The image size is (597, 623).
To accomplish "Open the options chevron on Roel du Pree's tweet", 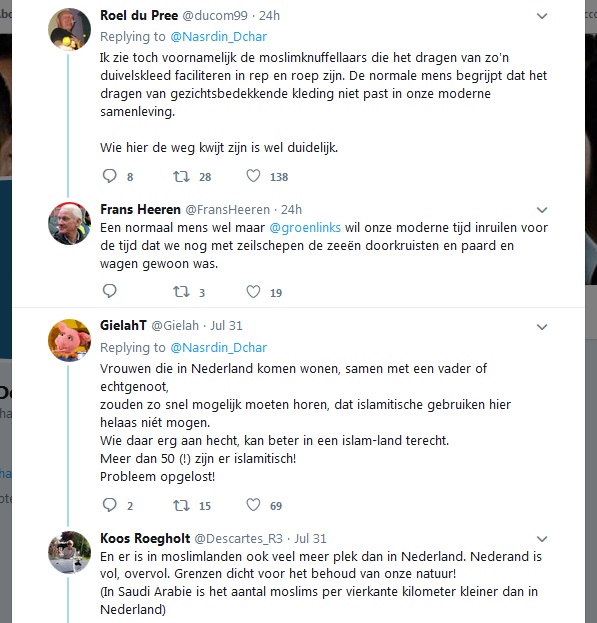I will point(542,16).
